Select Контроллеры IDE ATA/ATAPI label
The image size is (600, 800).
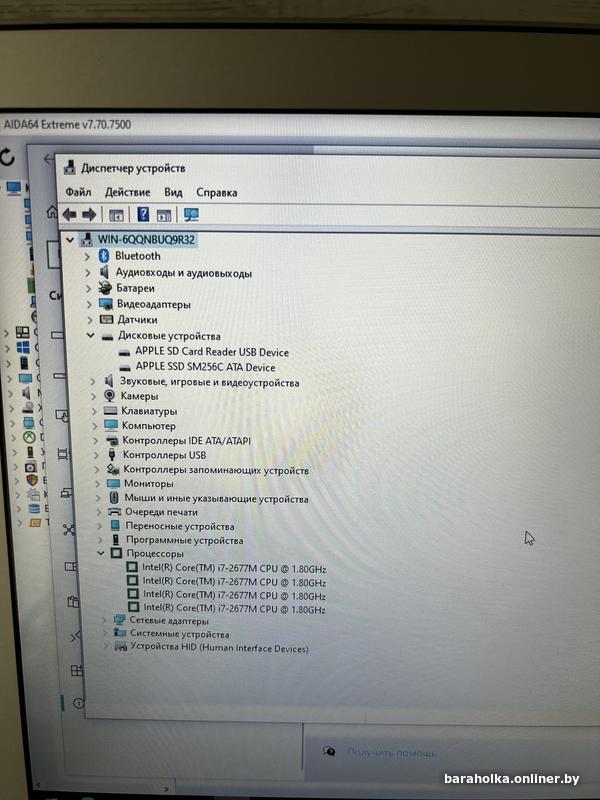(186, 440)
